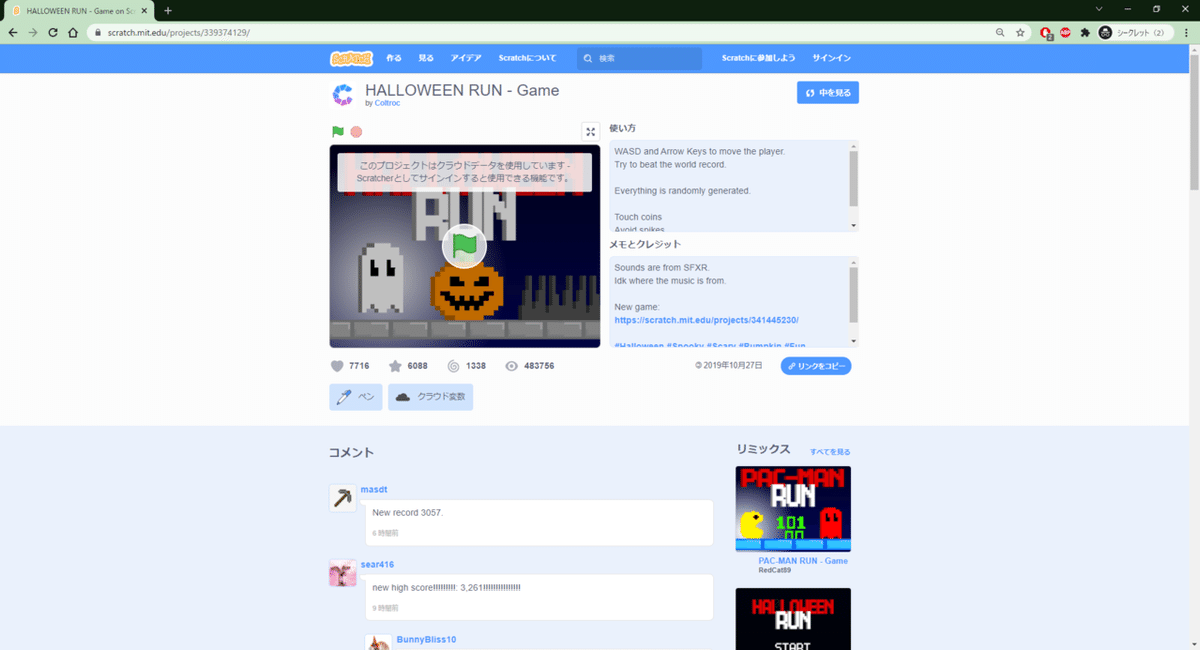Open the Scratchについて menu item
The height and width of the screenshot is (650, 1200).
tap(527, 58)
